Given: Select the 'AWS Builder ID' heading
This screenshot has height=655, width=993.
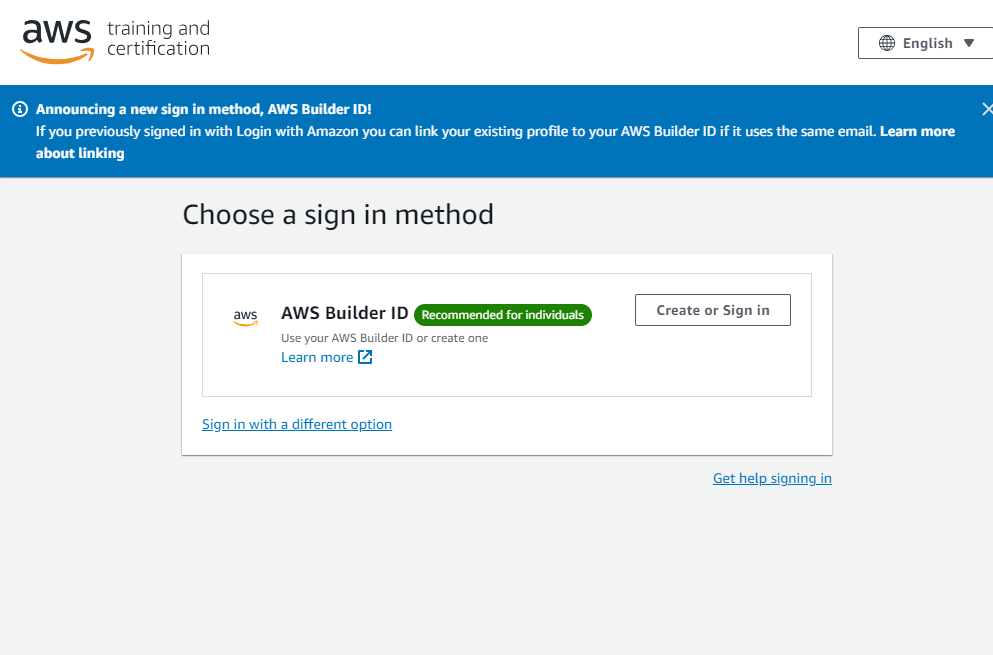Looking at the screenshot, I should [x=344, y=314].
